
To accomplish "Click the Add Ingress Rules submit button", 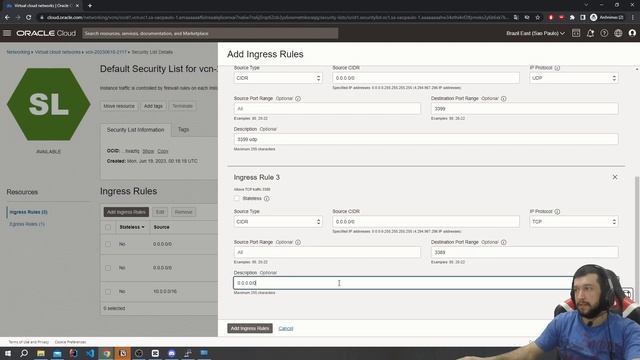I will (250, 328).
